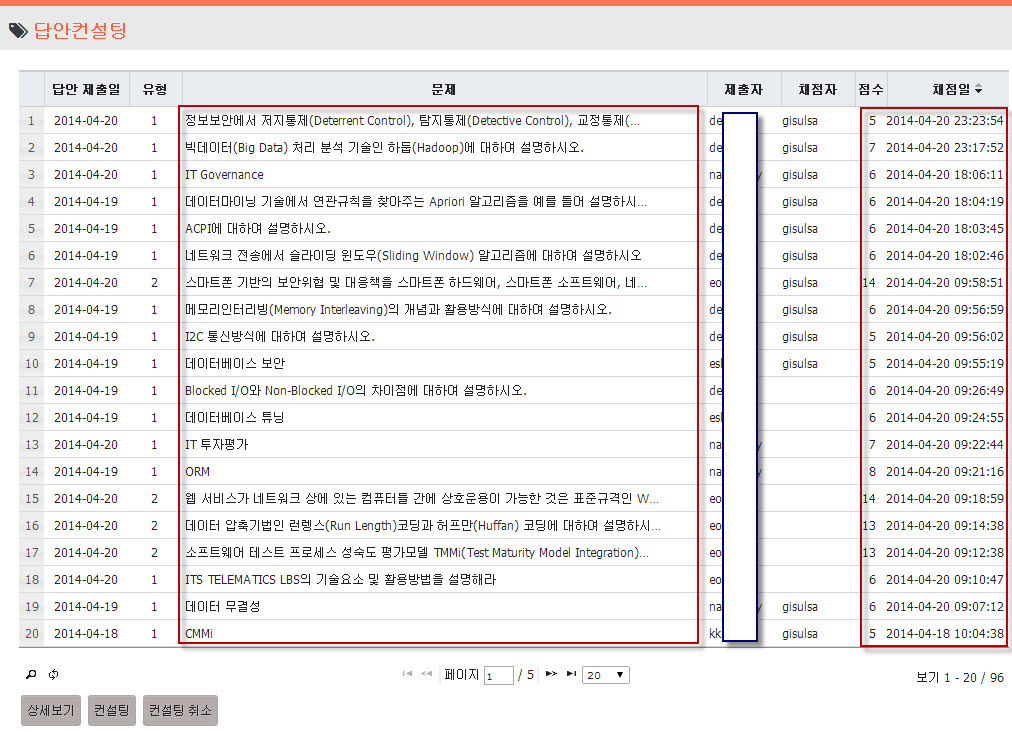Sort by the 문제 column header
The image size is (1012, 732).
coord(444,89)
